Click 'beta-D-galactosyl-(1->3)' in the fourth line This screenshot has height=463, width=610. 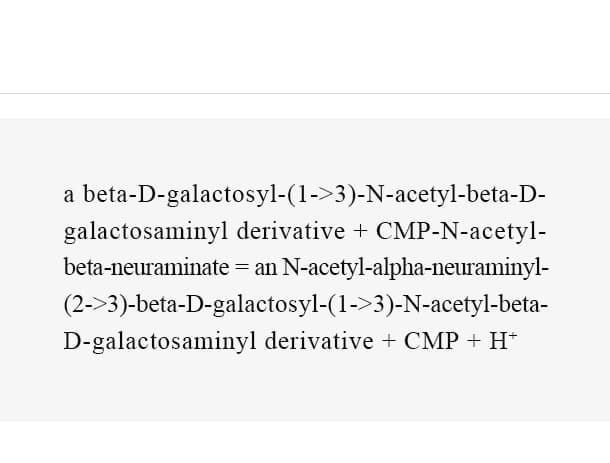(x=265, y=304)
